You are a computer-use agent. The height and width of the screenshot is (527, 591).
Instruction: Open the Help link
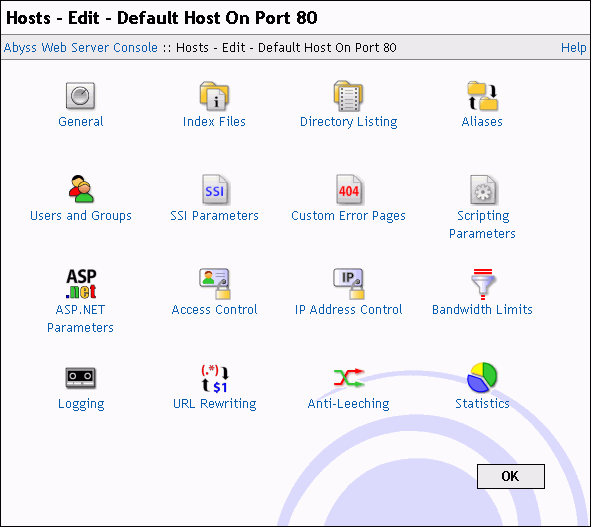[x=573, y=47]
